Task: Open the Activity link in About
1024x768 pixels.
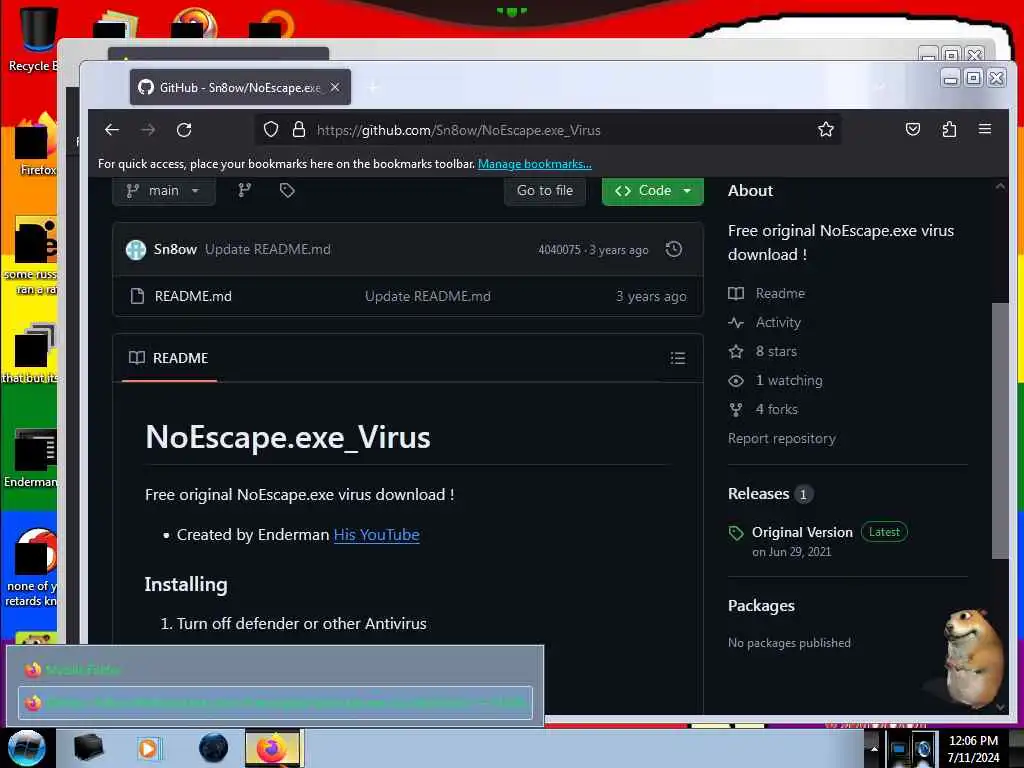Action: coord(778,323)
